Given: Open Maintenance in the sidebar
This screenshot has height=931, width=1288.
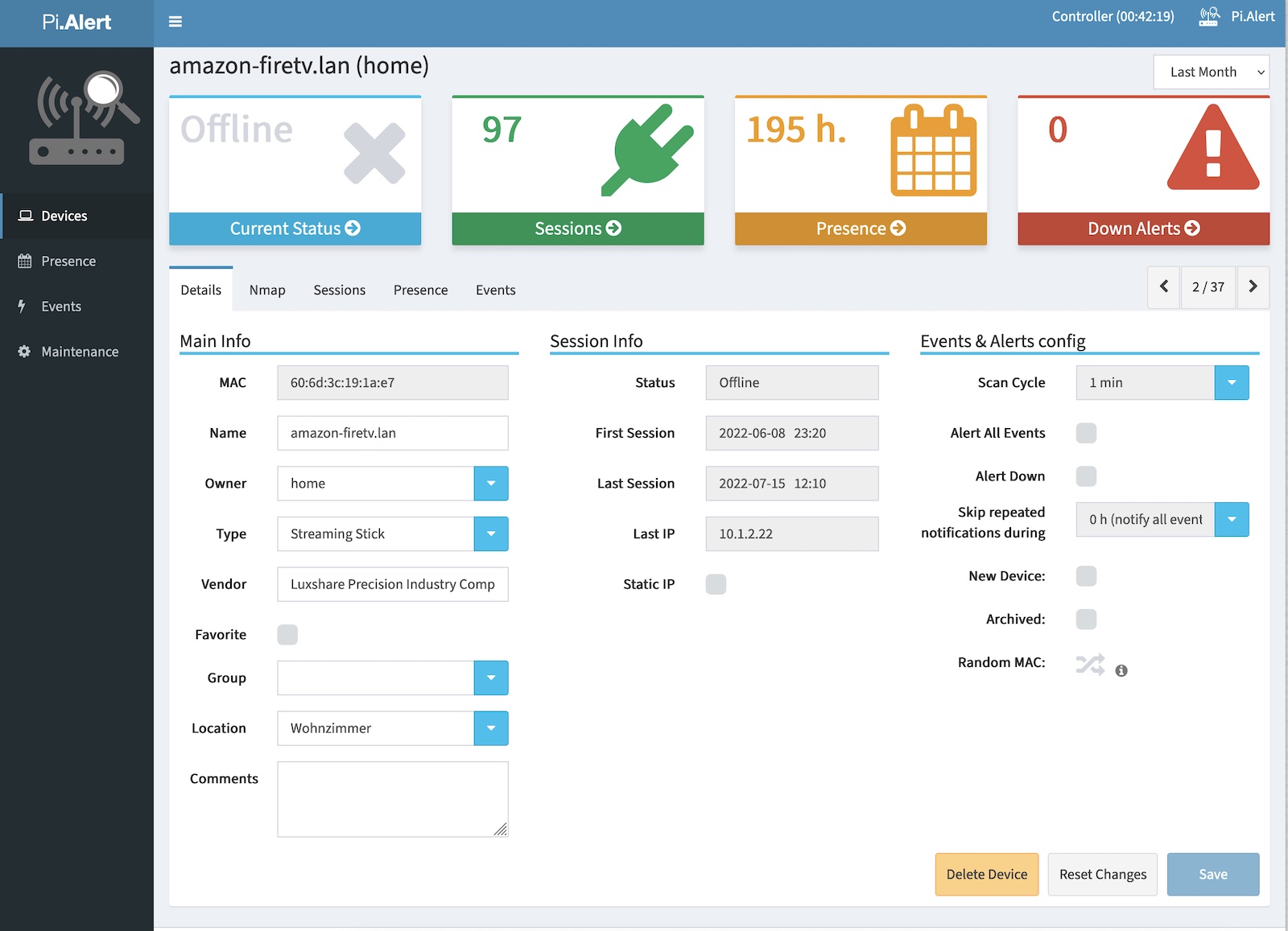Looking at the screenshot, I should coord(80,352).
